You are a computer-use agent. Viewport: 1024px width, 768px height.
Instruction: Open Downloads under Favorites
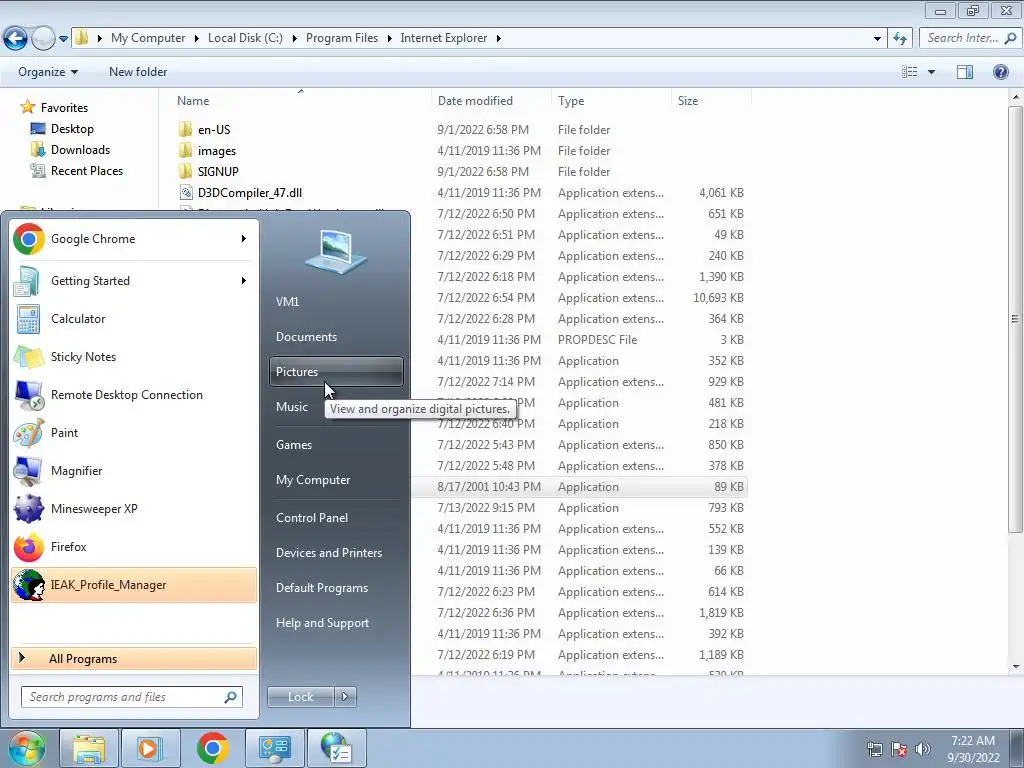[x=80, y=150]
